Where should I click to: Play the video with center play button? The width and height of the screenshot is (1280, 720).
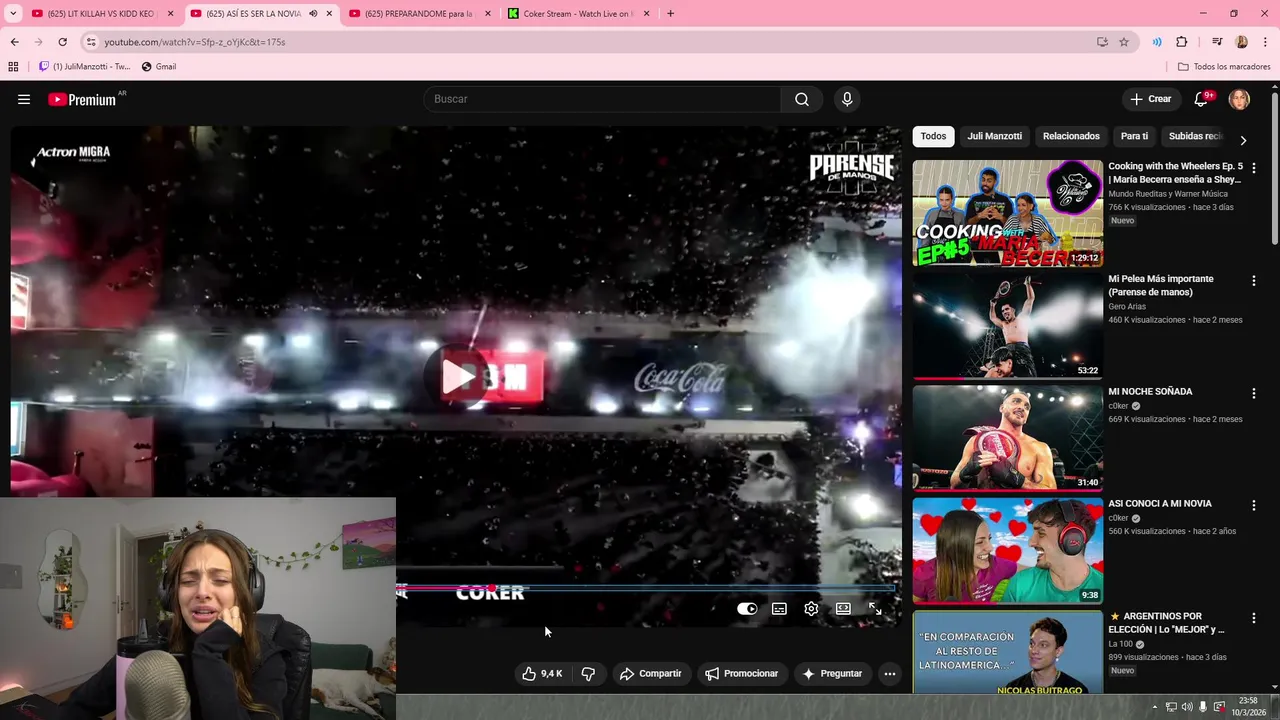(x=459, y=377)
